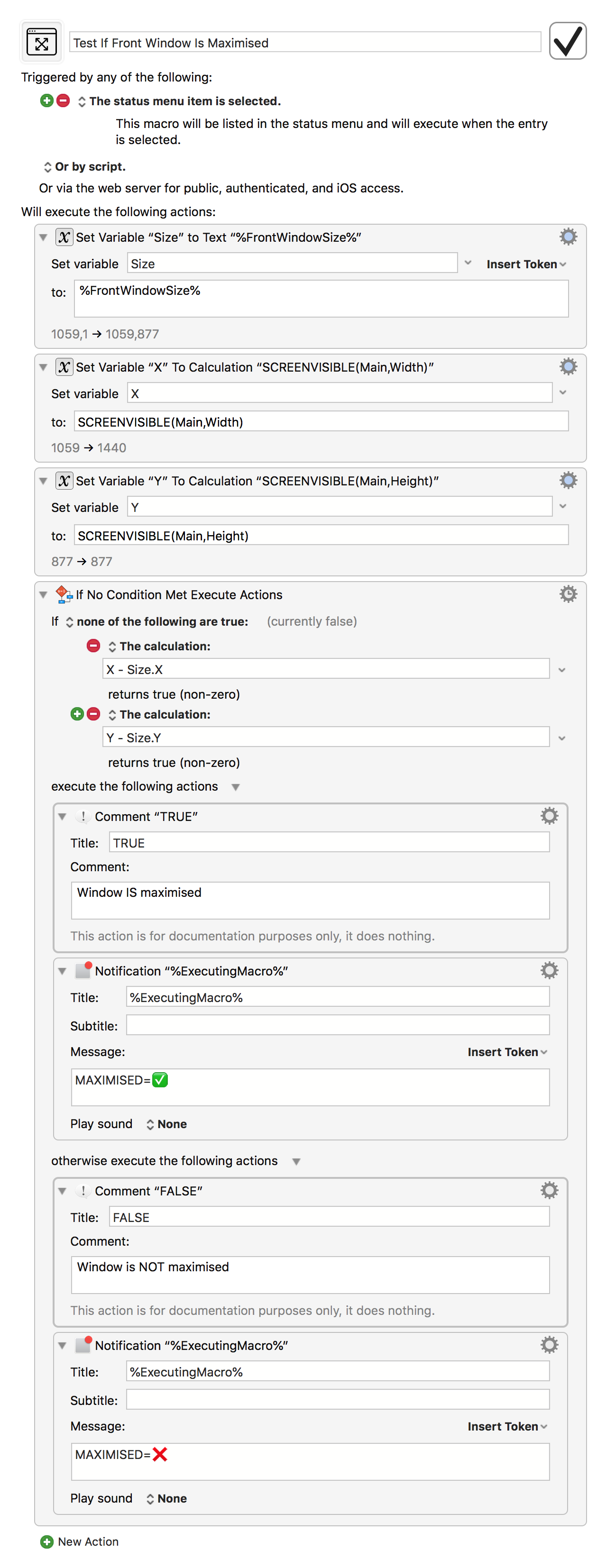Open gear menu for Set Variable X action

pyautogui.click(x=568, y=366)
